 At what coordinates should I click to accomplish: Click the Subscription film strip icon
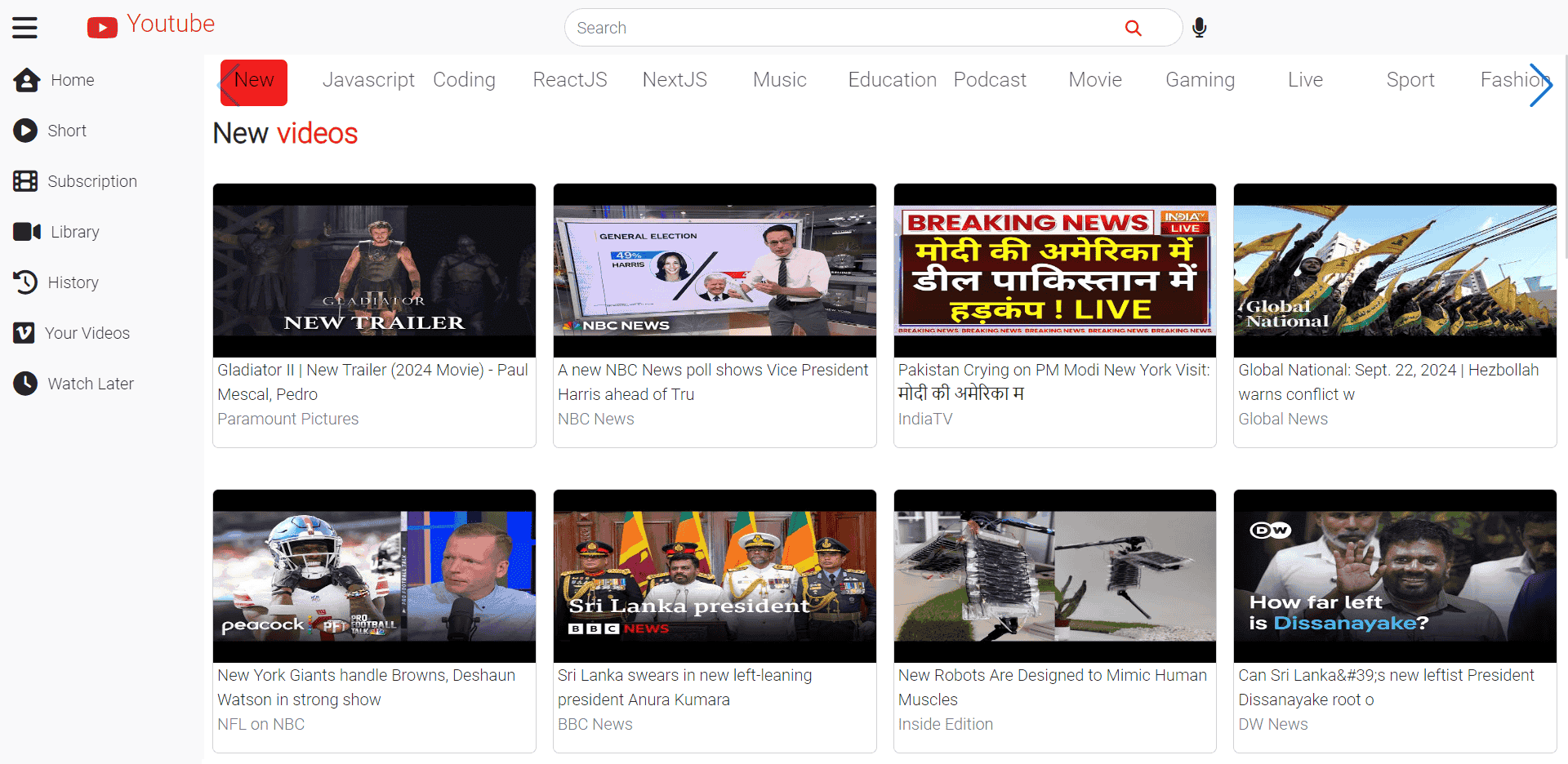25,181
